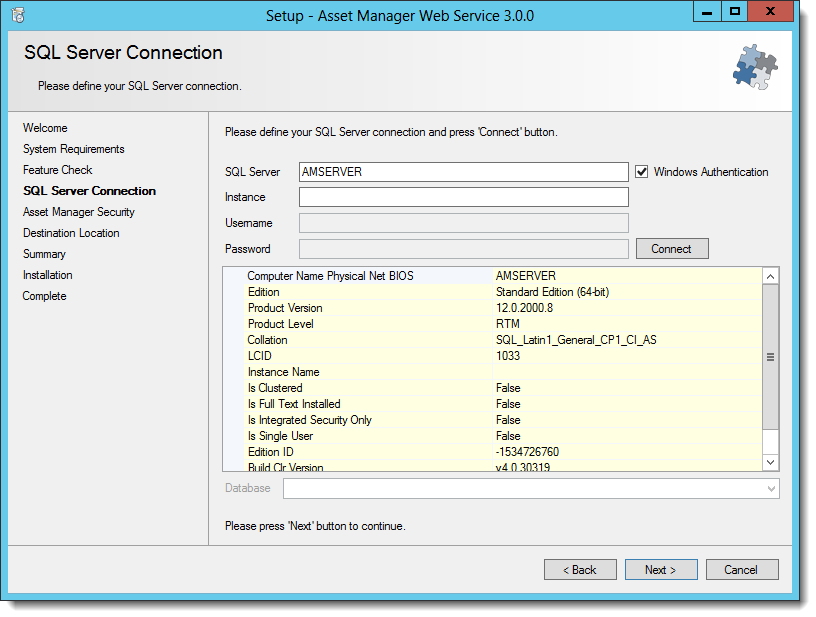
Task: Cancel the setup wizard
Action: click(x=742, y=570)
